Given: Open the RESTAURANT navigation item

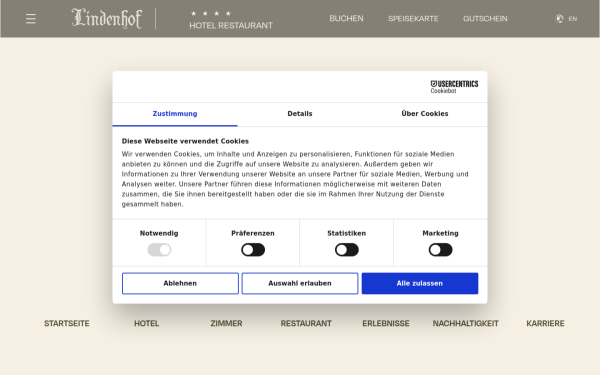Looking at the screenshot, I should click(x=306, y=324).
